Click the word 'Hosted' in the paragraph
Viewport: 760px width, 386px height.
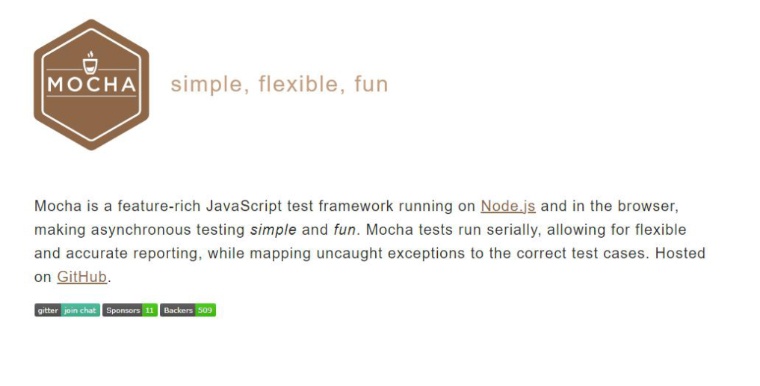click(x=680, y=253)
